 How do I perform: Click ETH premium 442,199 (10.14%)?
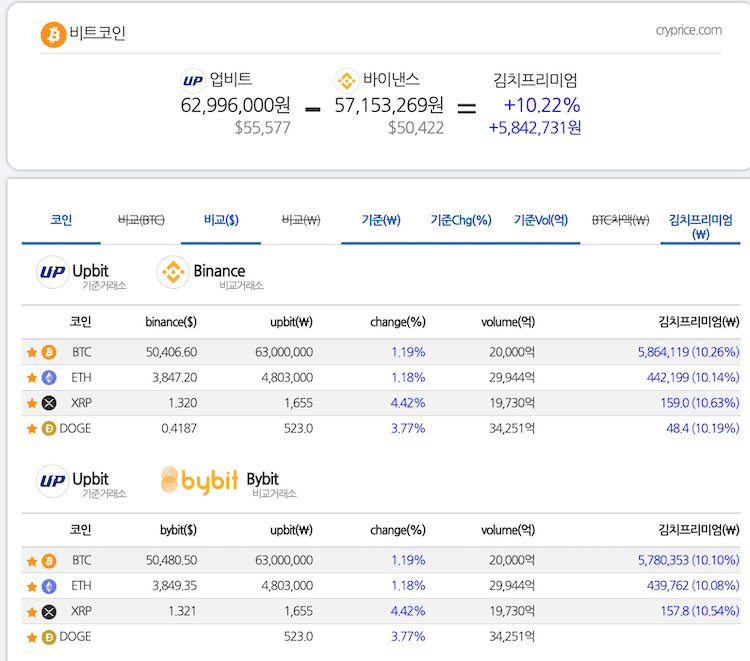click(x=693, y=377)
